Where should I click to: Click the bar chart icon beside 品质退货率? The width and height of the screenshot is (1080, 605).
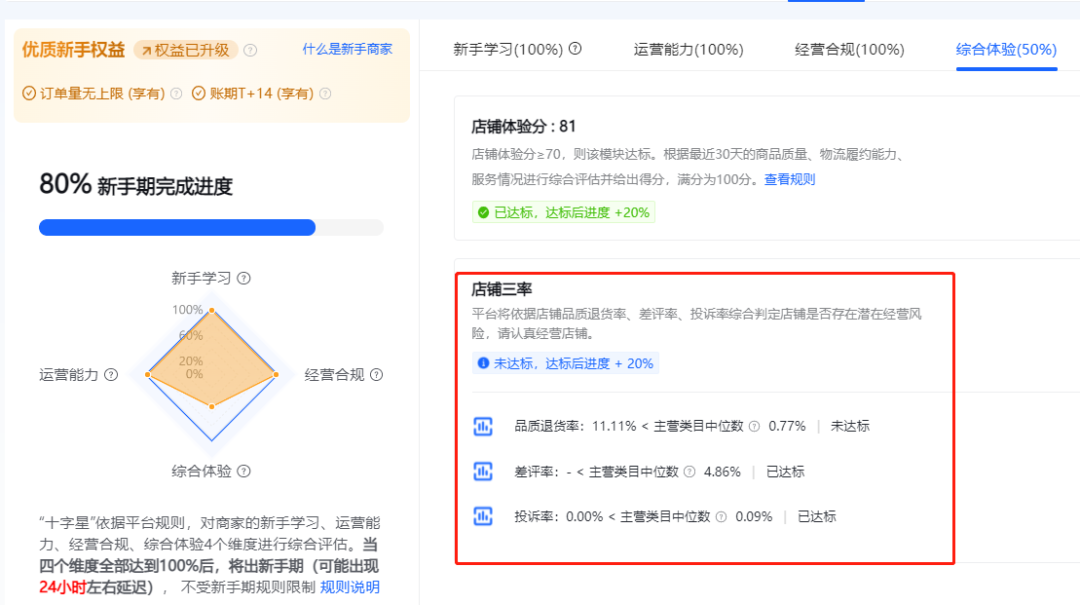(483, 425)
